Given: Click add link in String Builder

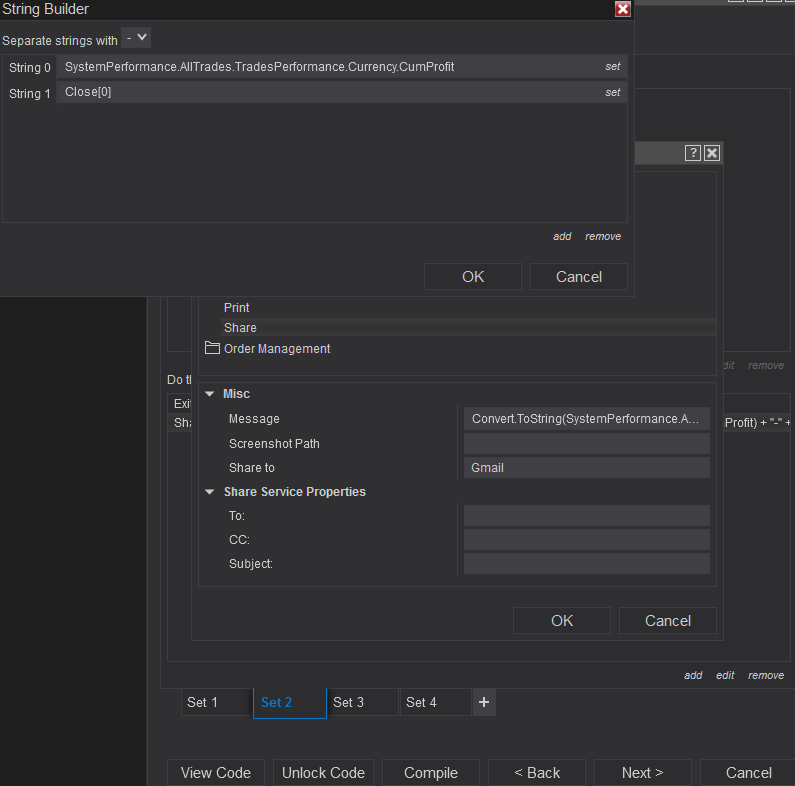Looking at the screenshot, I should 562,236.
